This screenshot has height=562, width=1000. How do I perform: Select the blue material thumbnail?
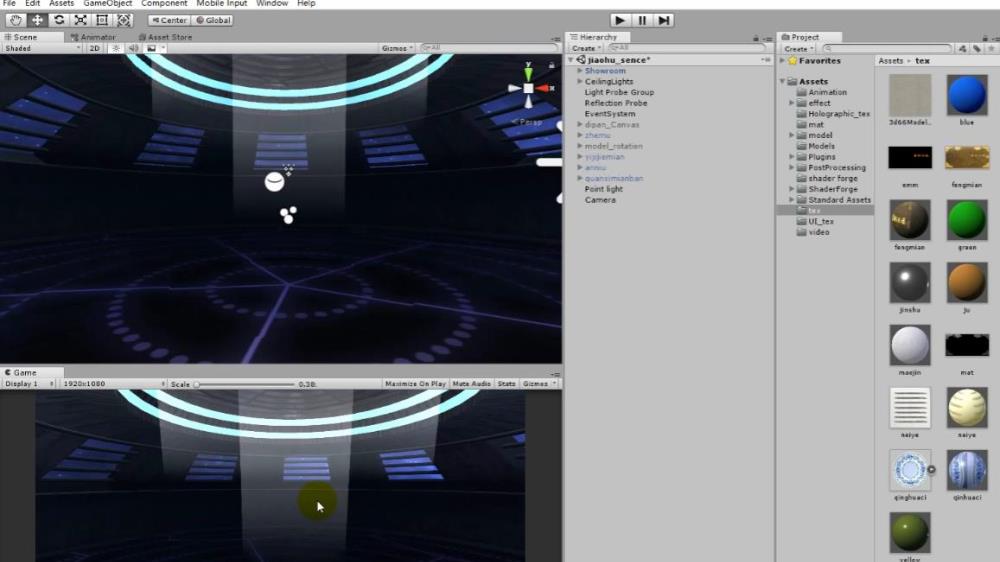(x=966, y=97)
